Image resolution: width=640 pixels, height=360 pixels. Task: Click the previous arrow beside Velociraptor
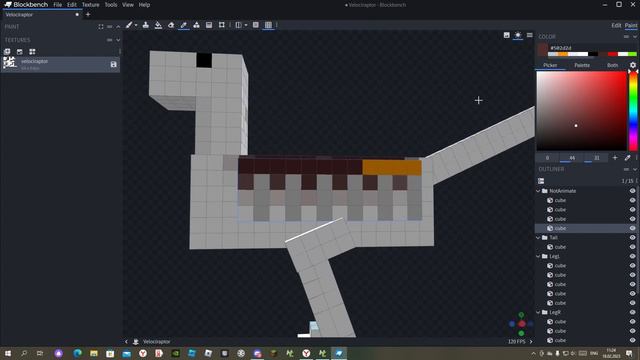126,342
